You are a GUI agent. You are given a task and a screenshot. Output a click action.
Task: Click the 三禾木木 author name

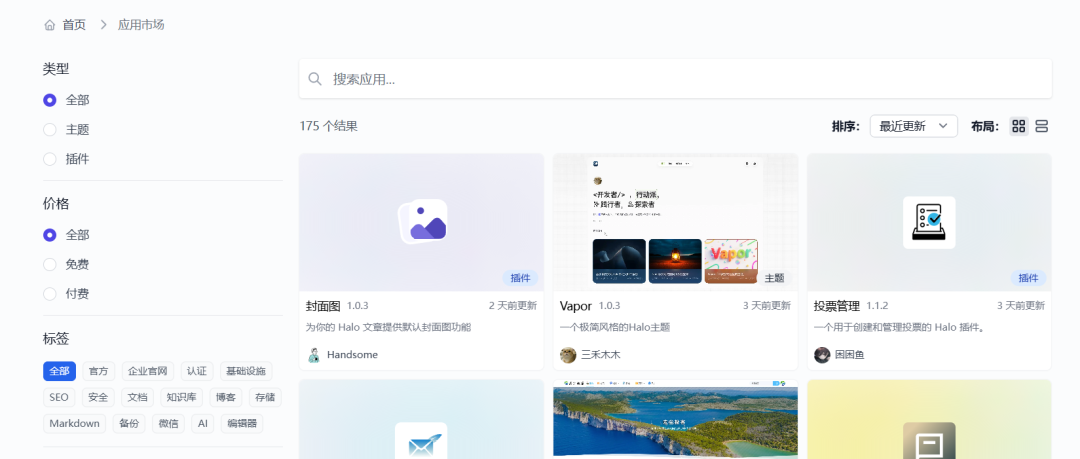pyautogui.click(x=601, y=355)
